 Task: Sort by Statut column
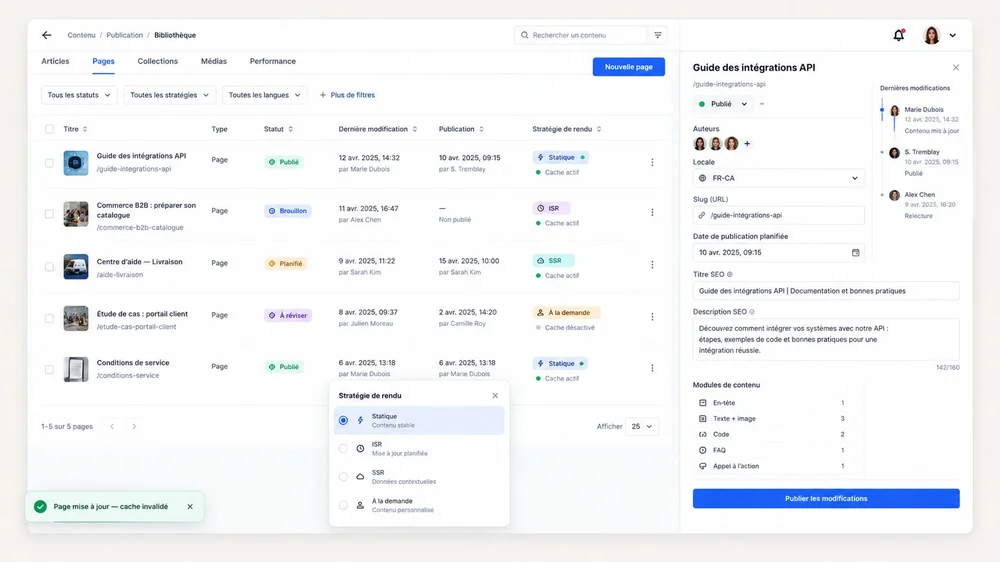tap(290, 129)
